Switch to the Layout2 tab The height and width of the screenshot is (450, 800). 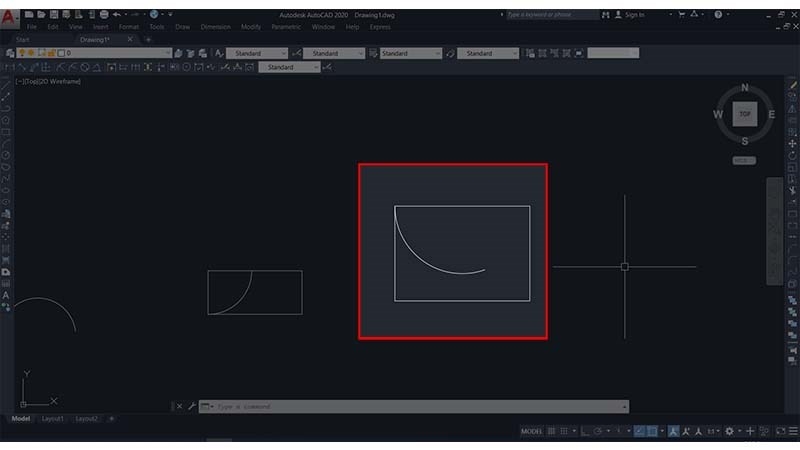click(86, 419)
